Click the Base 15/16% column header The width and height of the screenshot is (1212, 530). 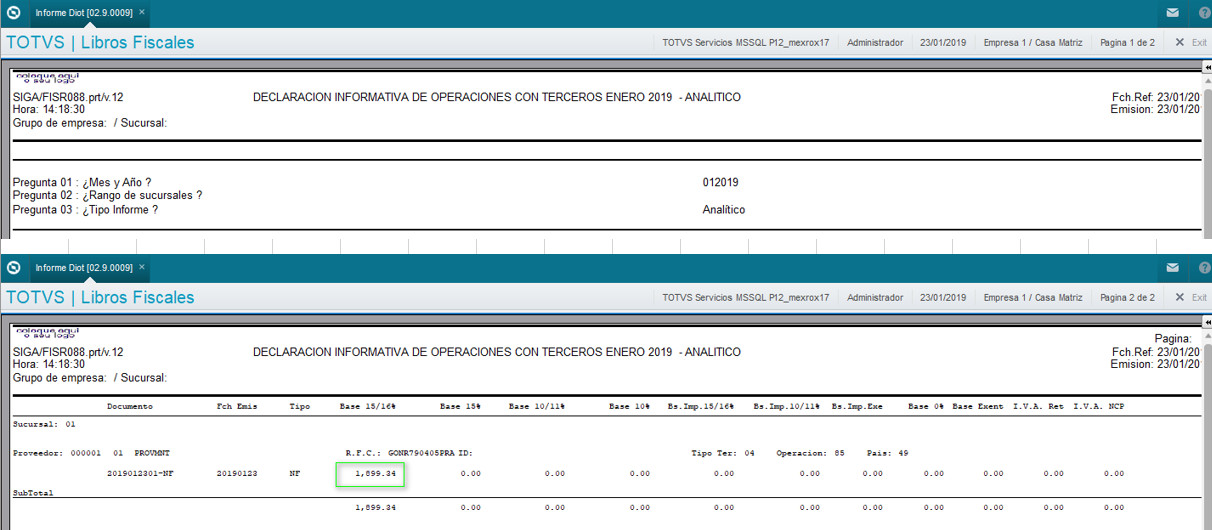pyautogui.click(x=369, y=407)
